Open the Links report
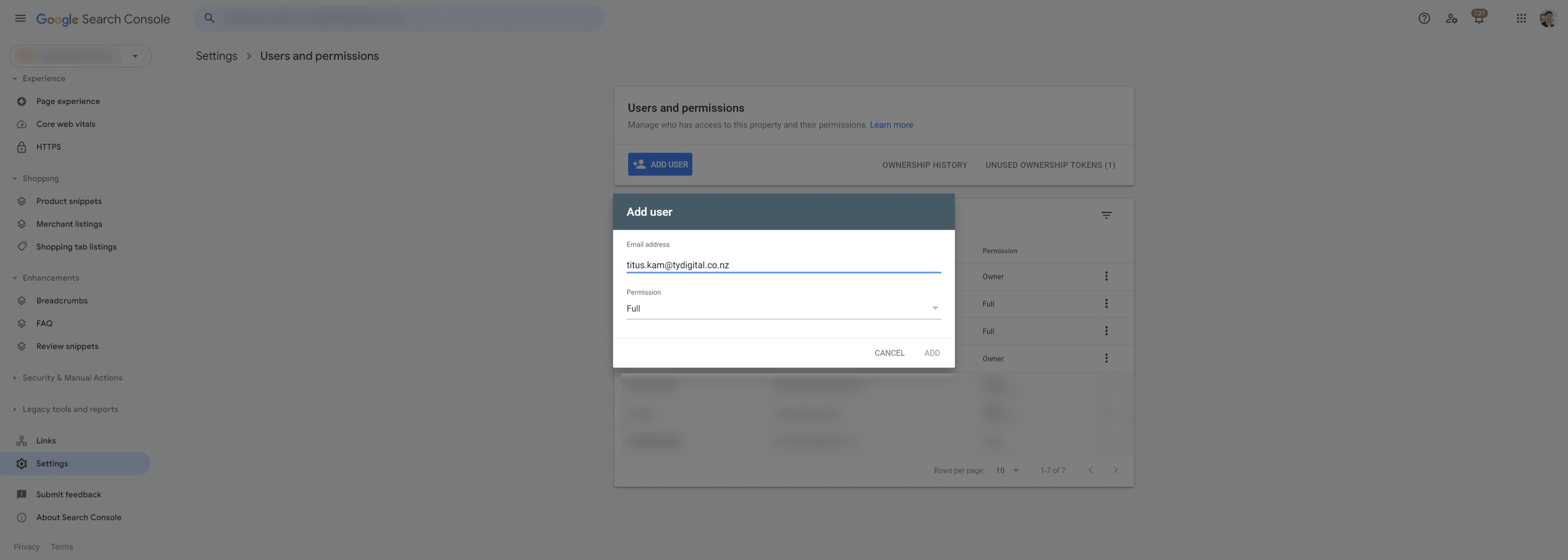The width and height of the screenshot is (1568, 560). click(x=46, y=440)
